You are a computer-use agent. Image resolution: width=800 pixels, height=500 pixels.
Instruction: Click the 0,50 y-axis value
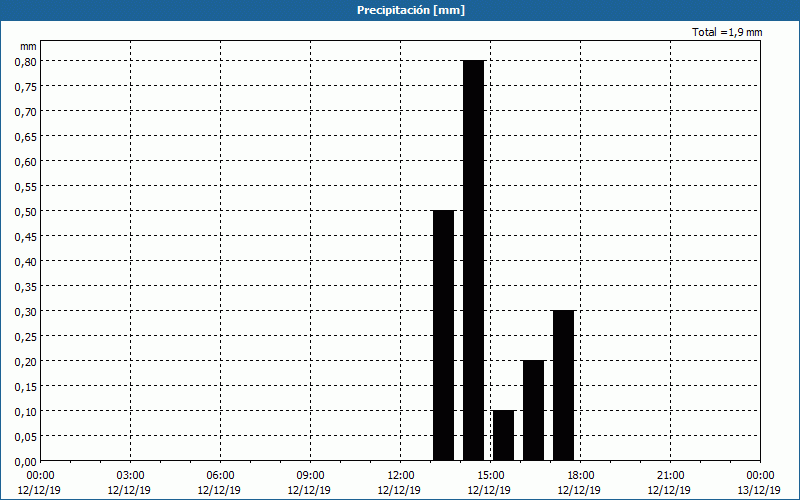pyautogui.click(x=26, y=212)
